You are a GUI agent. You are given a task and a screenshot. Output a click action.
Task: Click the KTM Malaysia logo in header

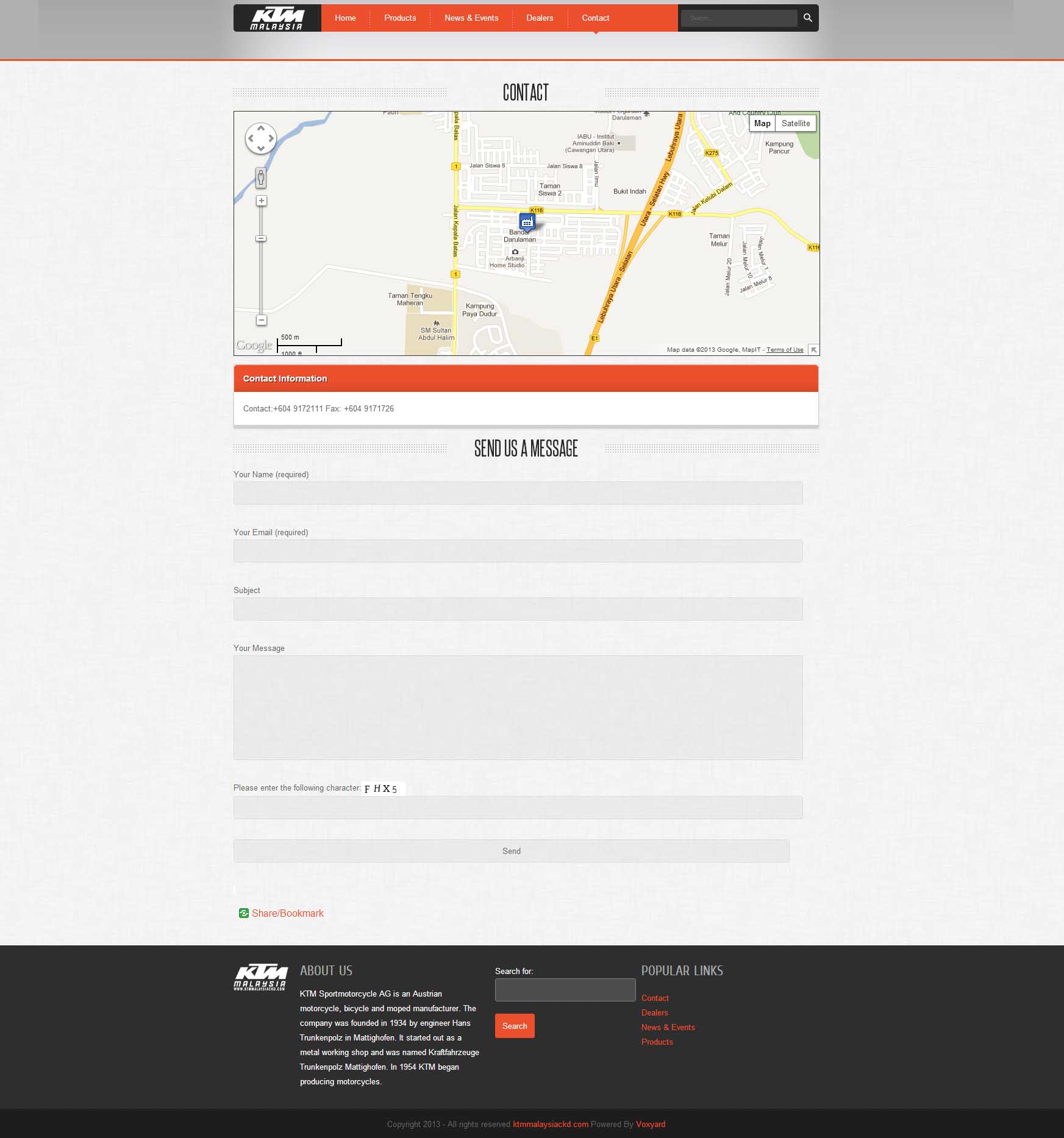(x=277, y=18)
